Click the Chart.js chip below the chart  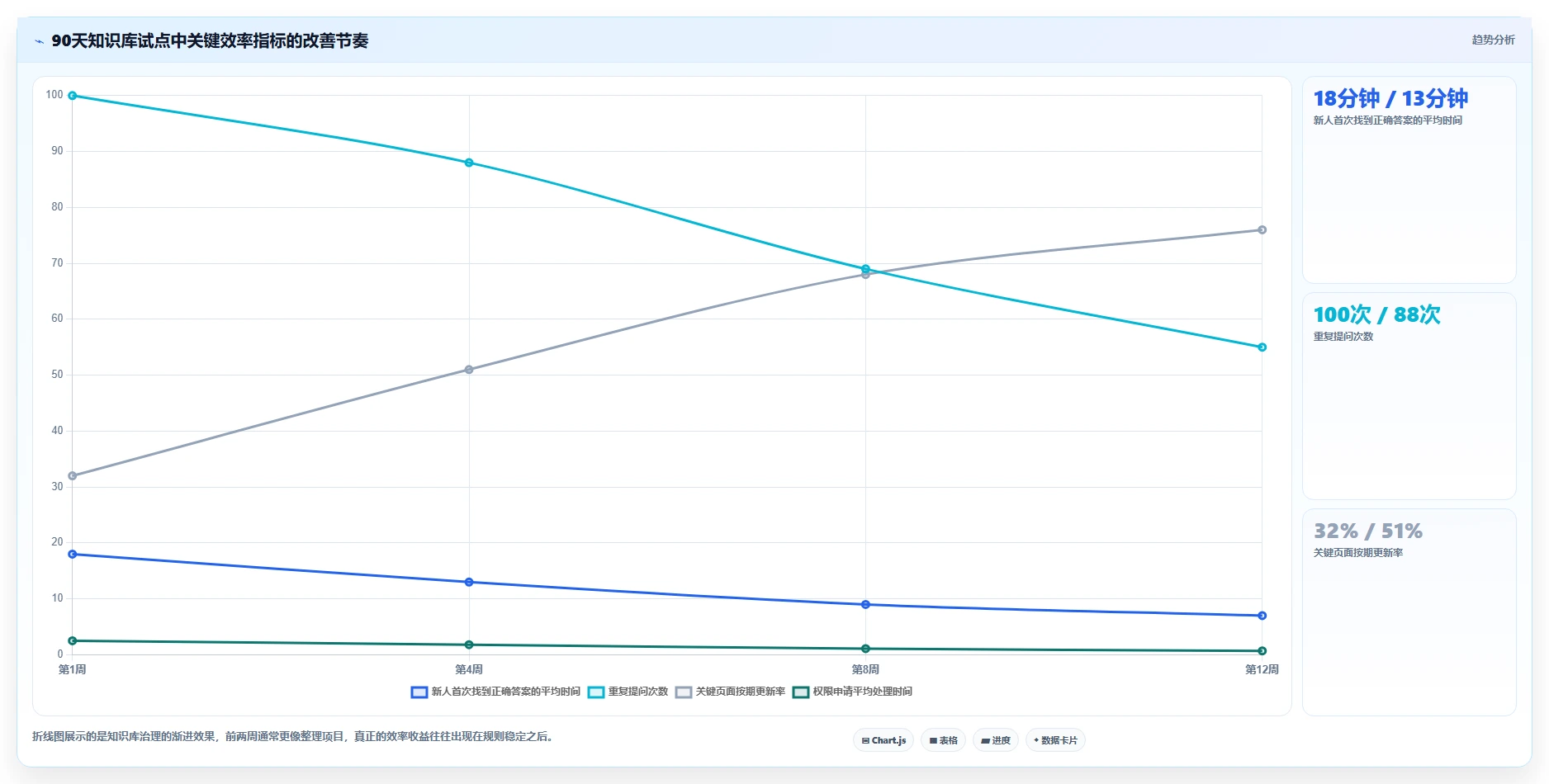[883, 740]
